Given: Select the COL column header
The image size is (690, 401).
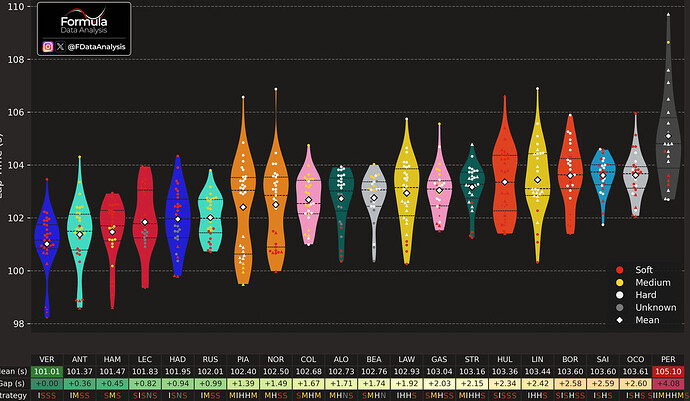Looking at the screenshot, I should point(308,360).
